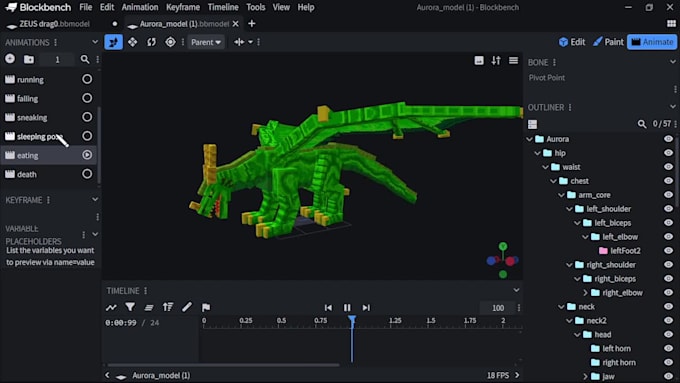Viewport: 680px width, 383px height.
Task: Jump to the timeline start
Action: pos(328,308)
